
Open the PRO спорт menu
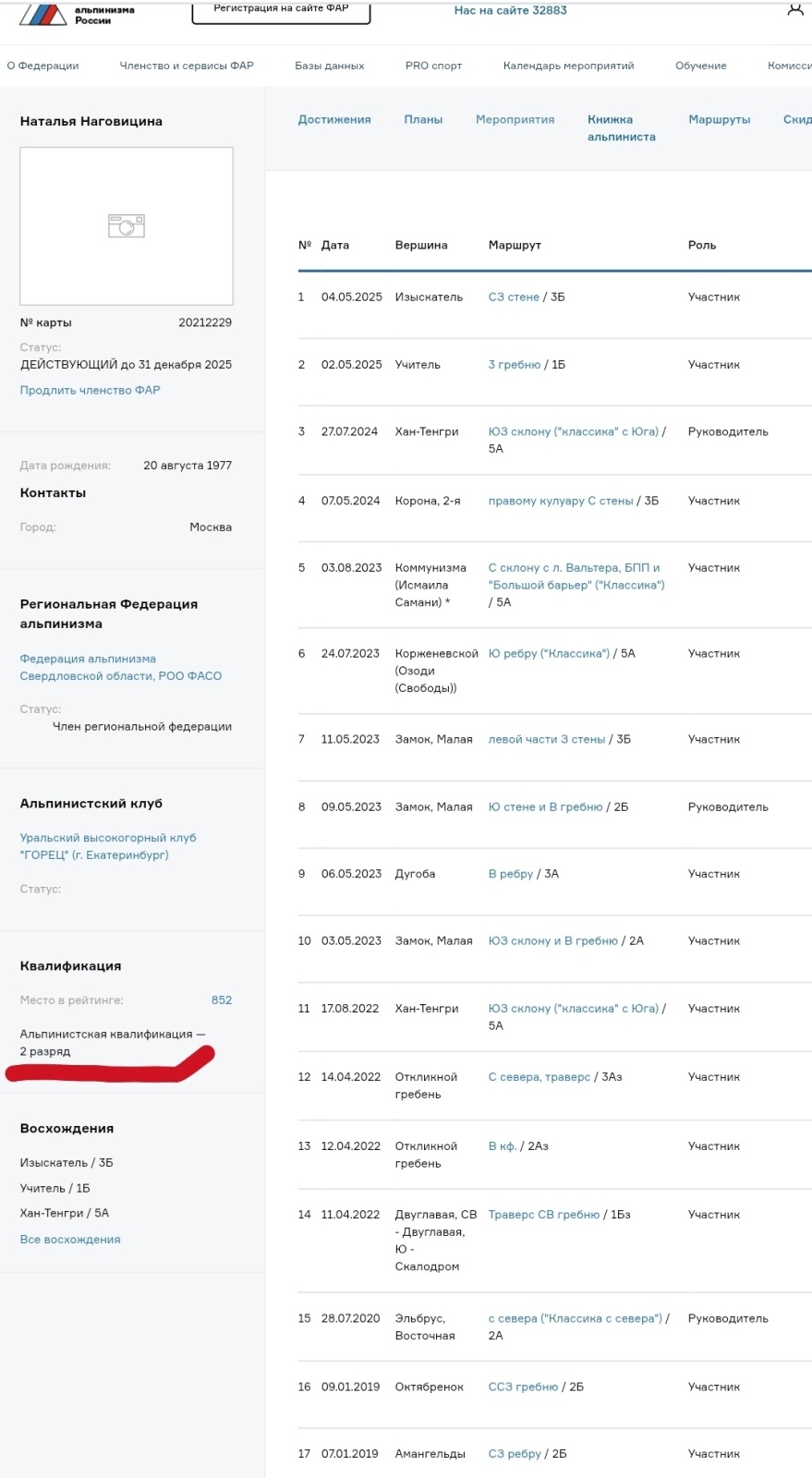tap(433, 66)
